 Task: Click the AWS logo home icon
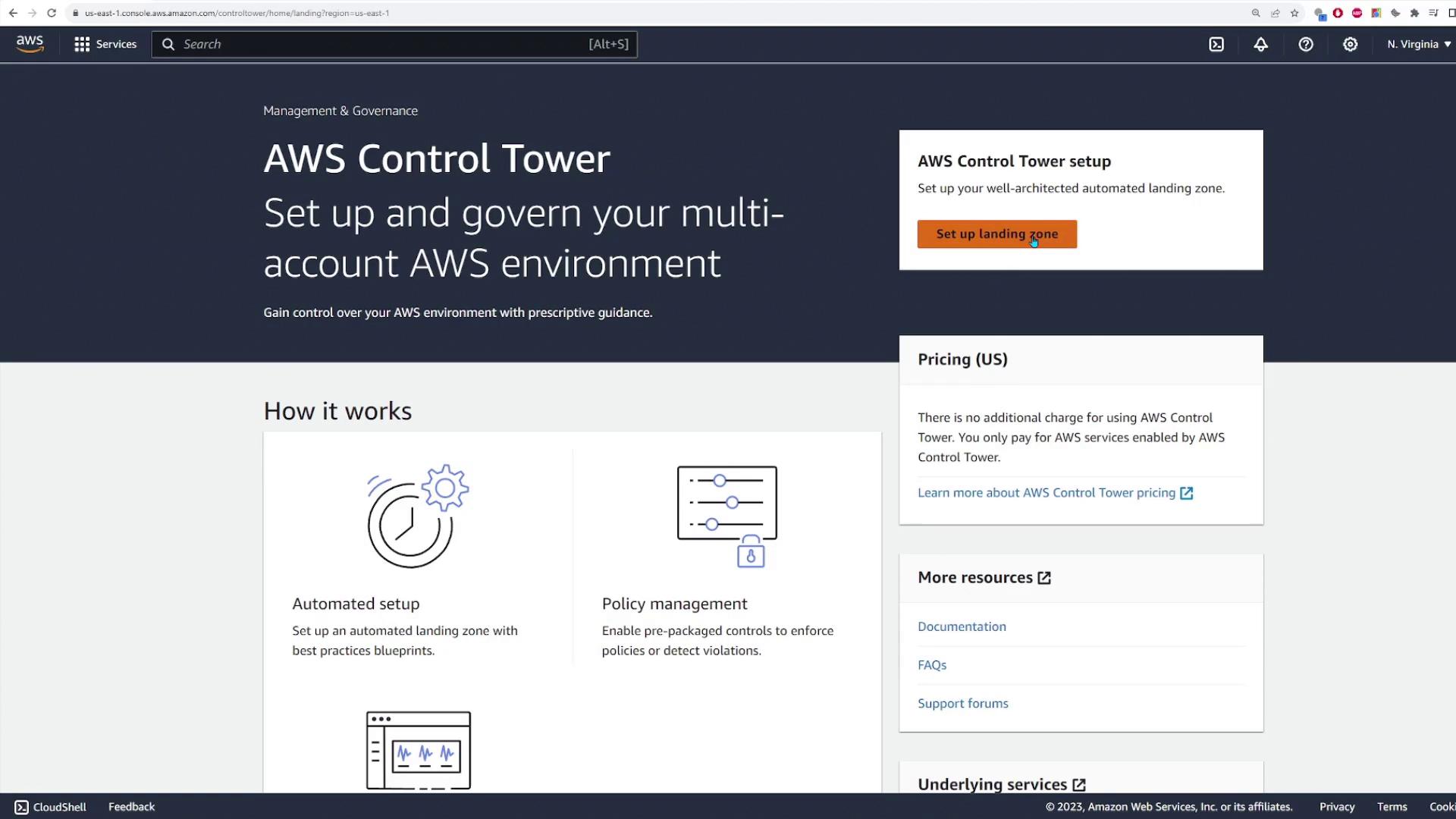coord(30,44)
